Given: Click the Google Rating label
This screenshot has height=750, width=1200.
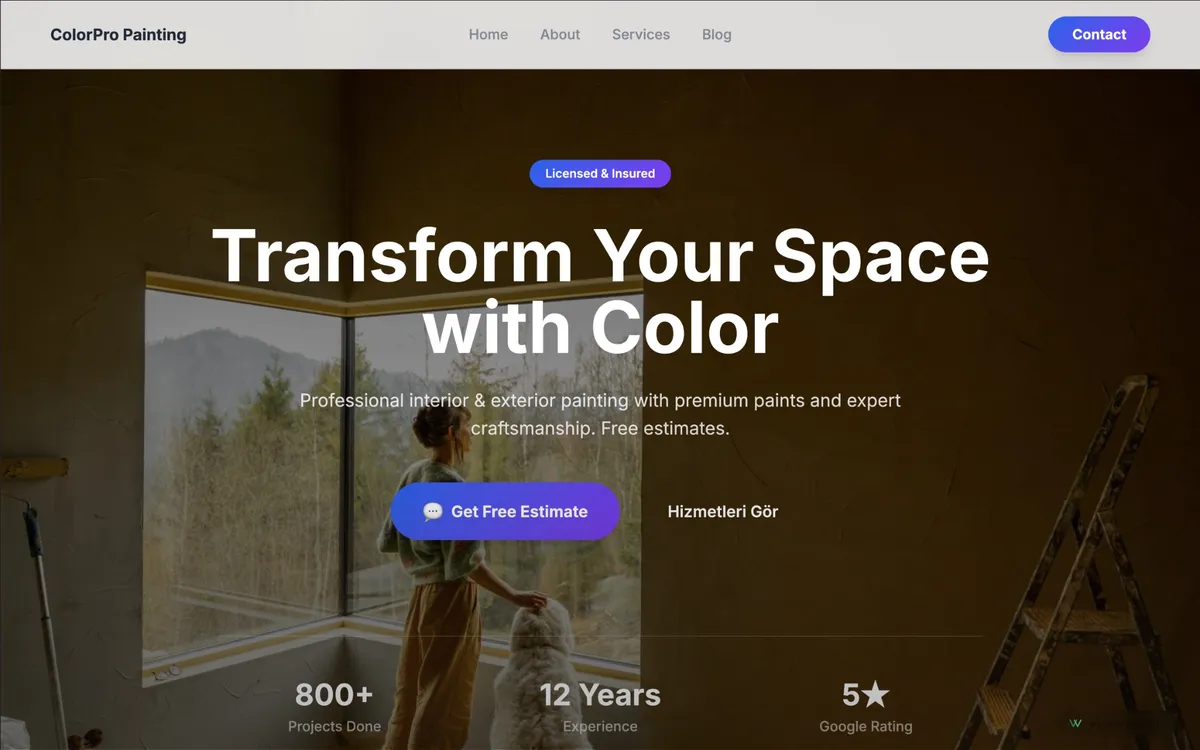Looking at the screenshot, I should coord(865,726).
